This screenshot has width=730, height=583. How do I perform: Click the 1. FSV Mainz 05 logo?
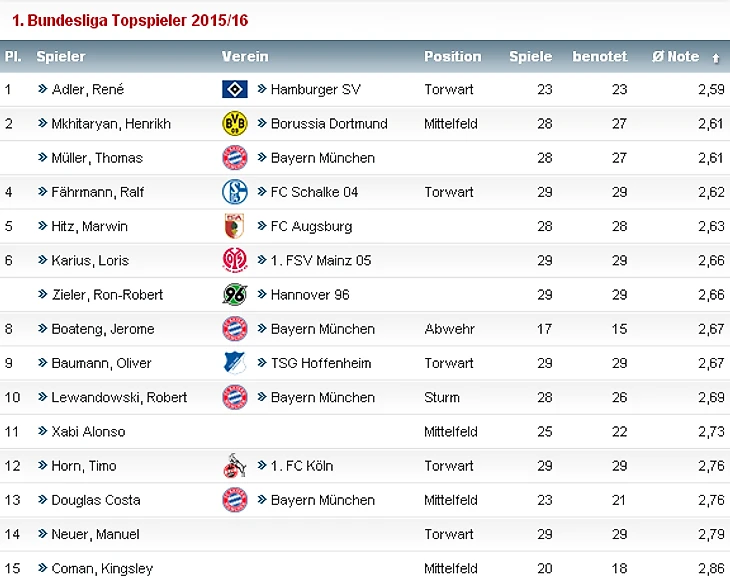click(x=234, y=260)
